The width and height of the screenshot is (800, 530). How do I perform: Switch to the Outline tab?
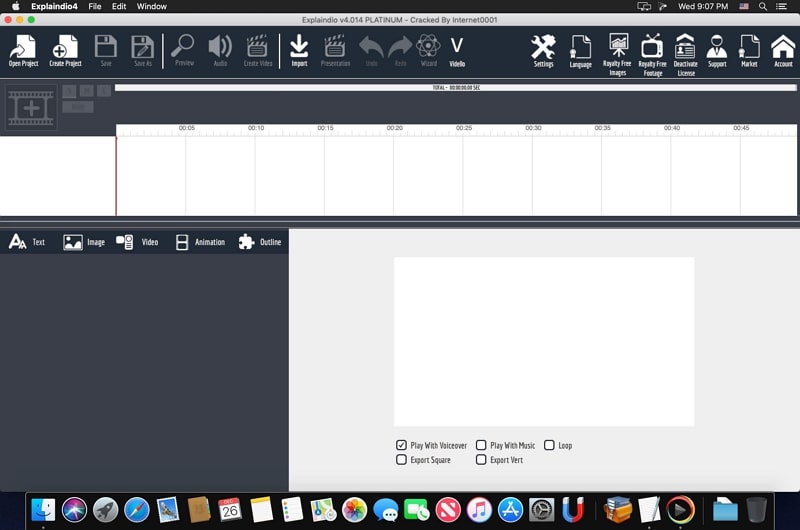pos(260,242)
